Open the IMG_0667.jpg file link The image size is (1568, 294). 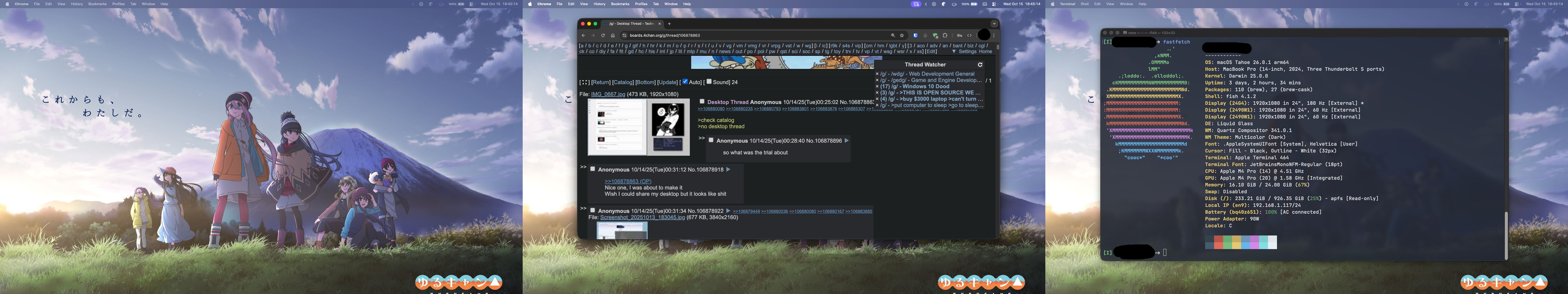[x=608, y=94]
